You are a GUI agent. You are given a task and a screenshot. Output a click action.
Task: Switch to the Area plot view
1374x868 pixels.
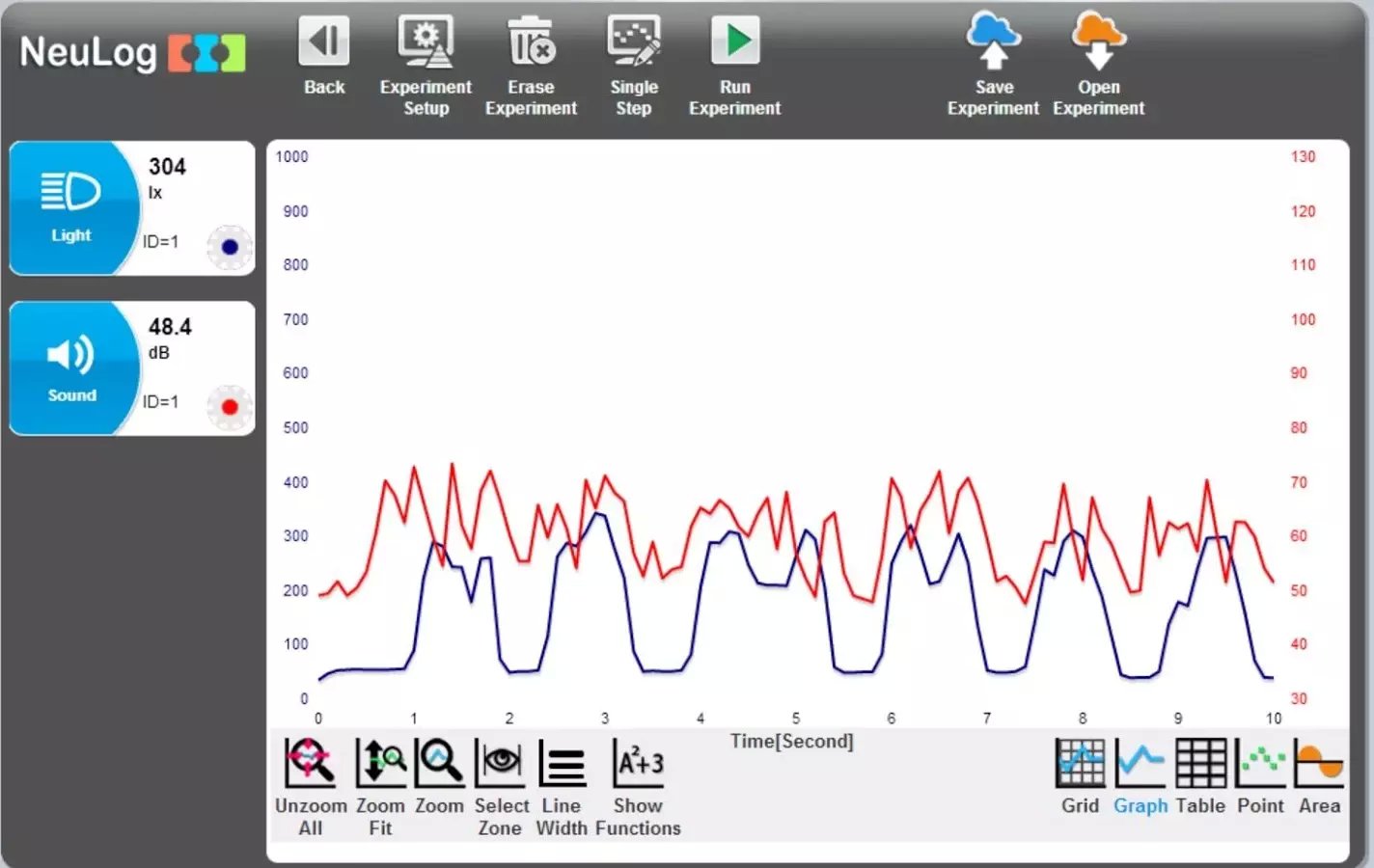pyautogui.click(x=1319, y=763)
